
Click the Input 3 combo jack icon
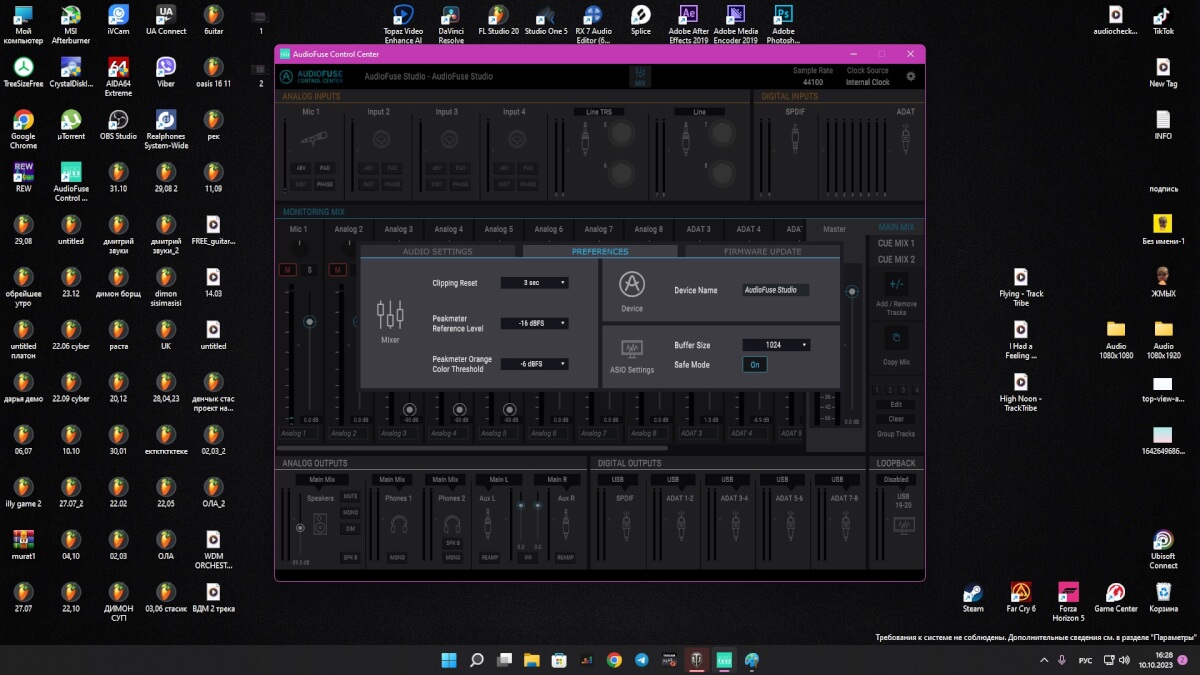(448, 138)
